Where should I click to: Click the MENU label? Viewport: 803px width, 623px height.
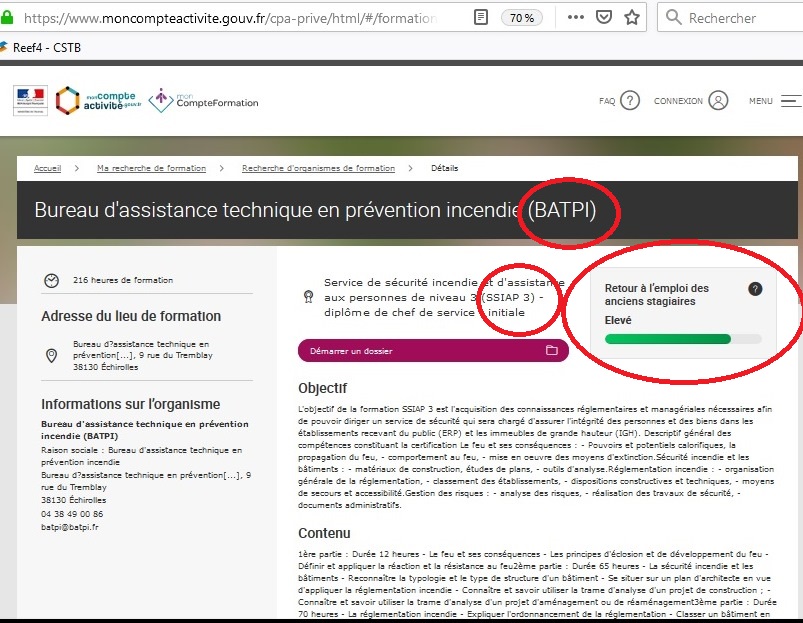pos(760,101)
